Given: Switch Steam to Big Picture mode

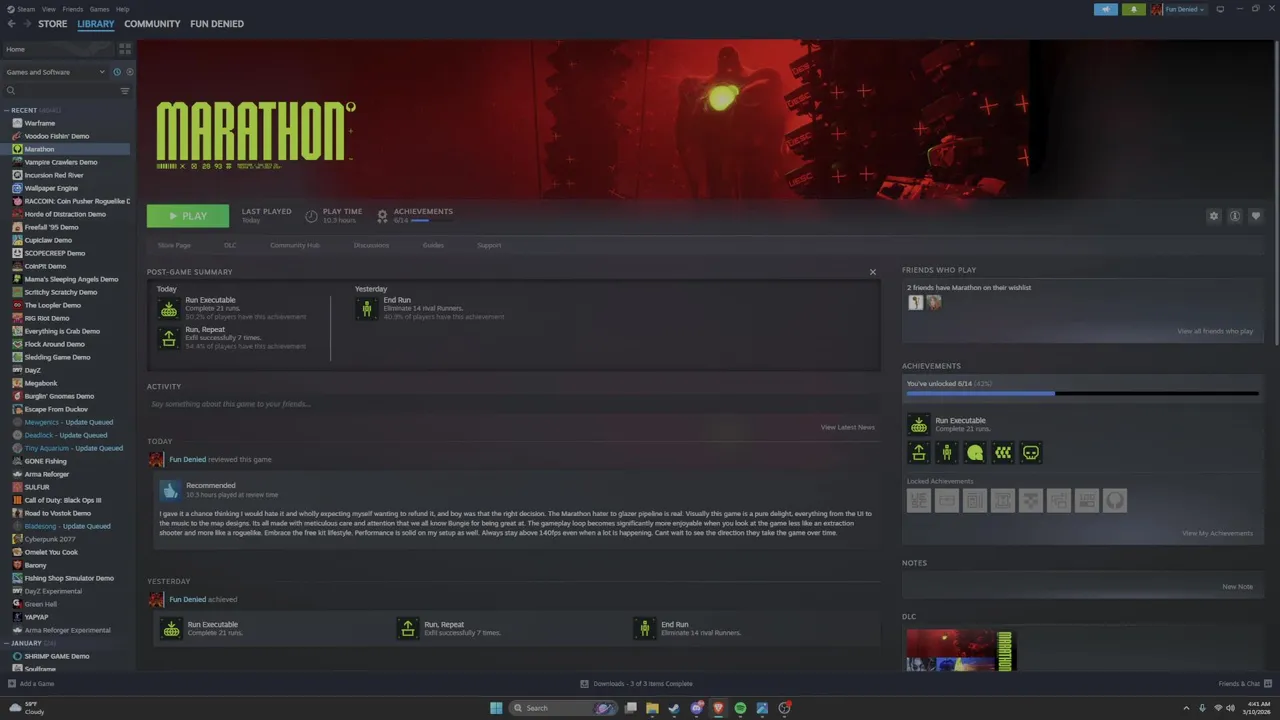Looking at the screenshot, I should click(x=1220, y=9).
